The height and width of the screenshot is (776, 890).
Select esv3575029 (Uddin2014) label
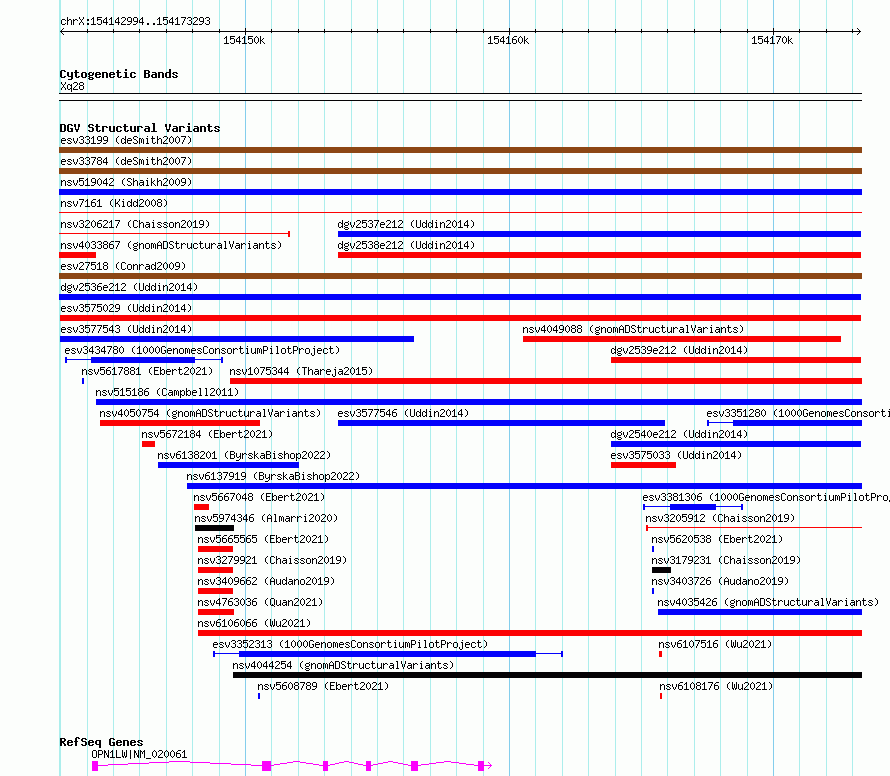pos(126,308)
